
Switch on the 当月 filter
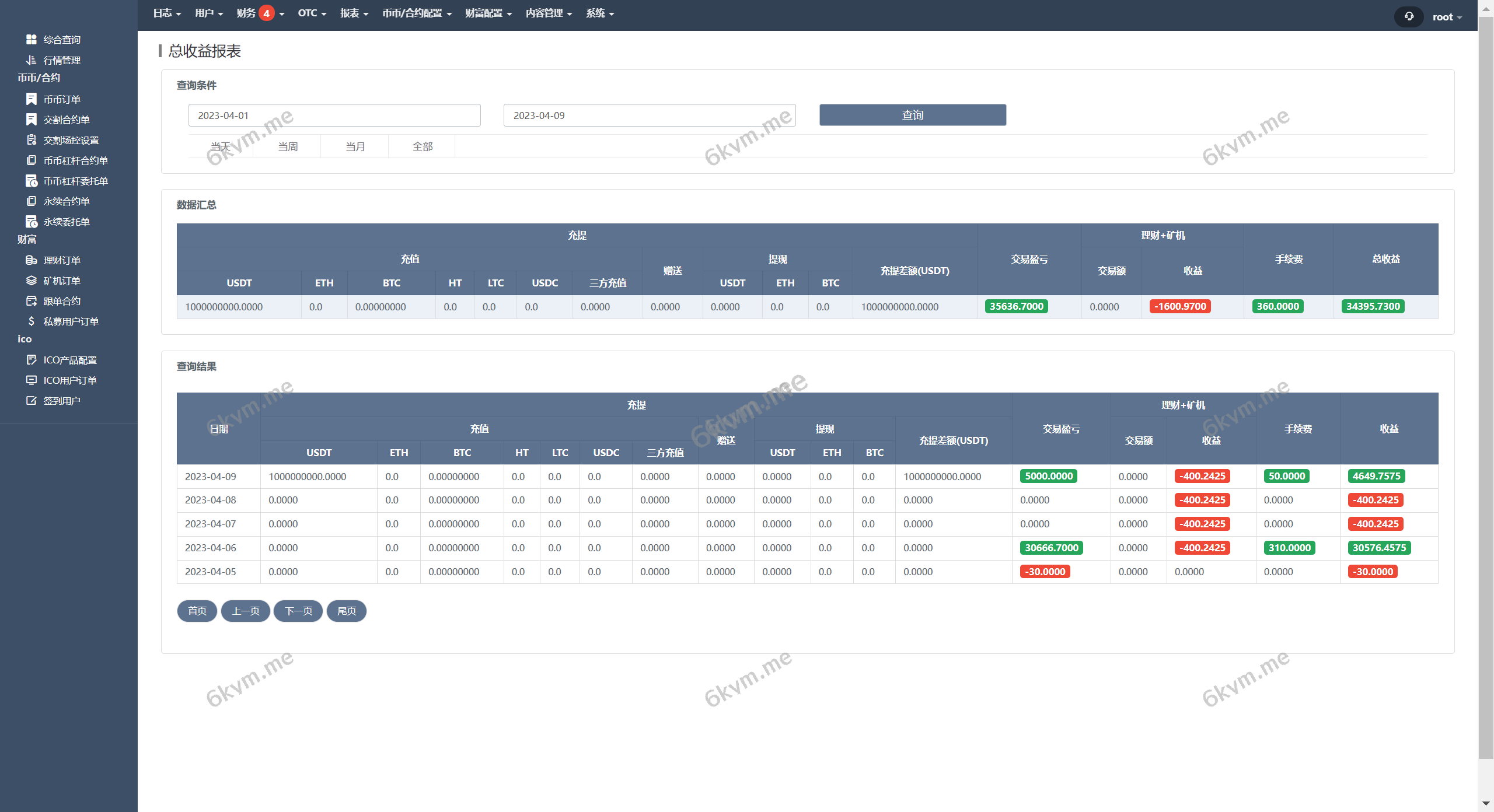pyautogui.click(x=354, y=146)
